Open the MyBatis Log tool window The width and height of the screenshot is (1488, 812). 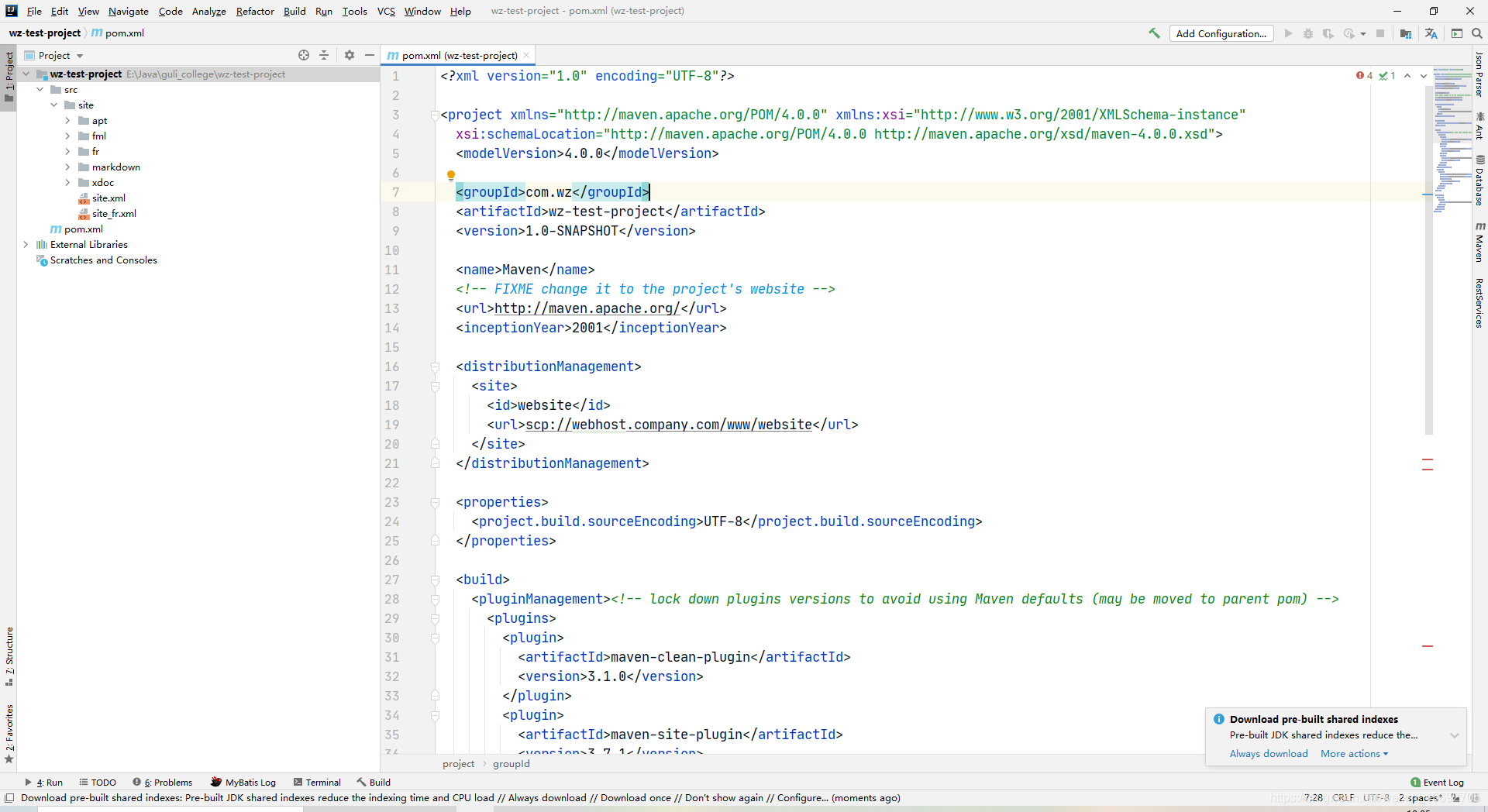243,783
